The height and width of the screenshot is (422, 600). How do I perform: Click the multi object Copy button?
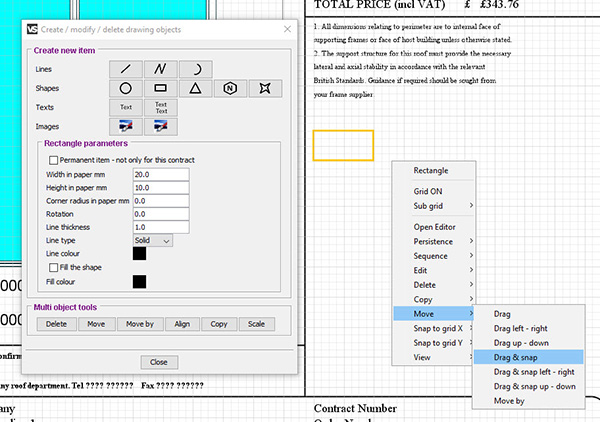(219, 324)
